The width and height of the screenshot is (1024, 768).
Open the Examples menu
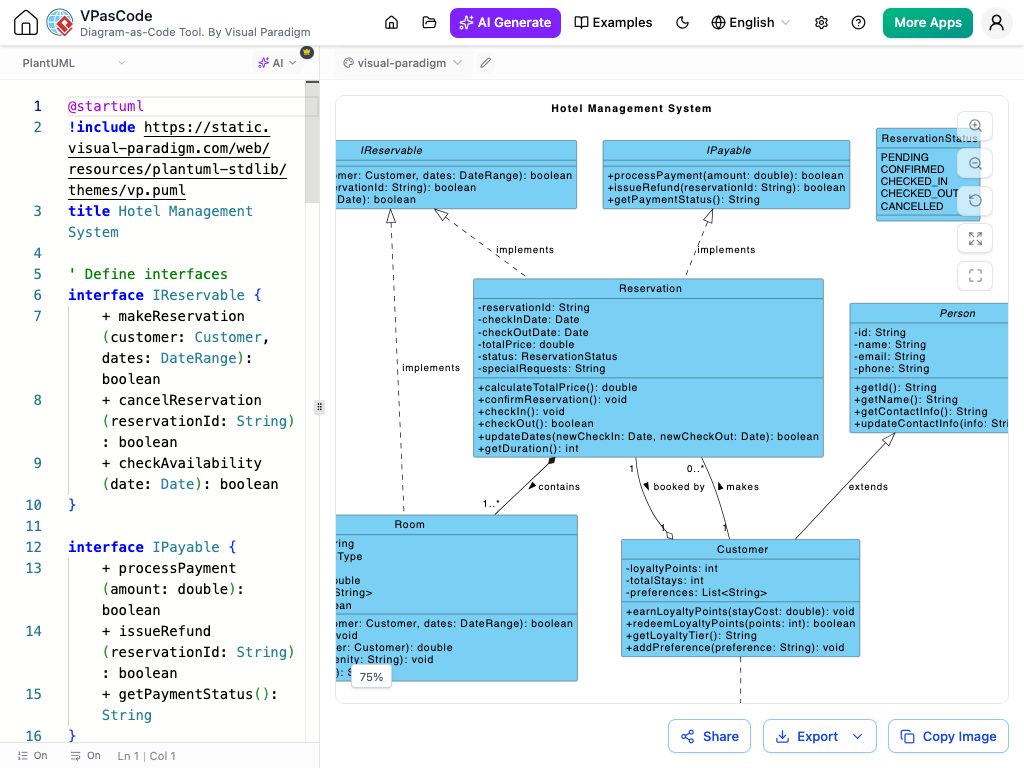(x=613, y=23)
